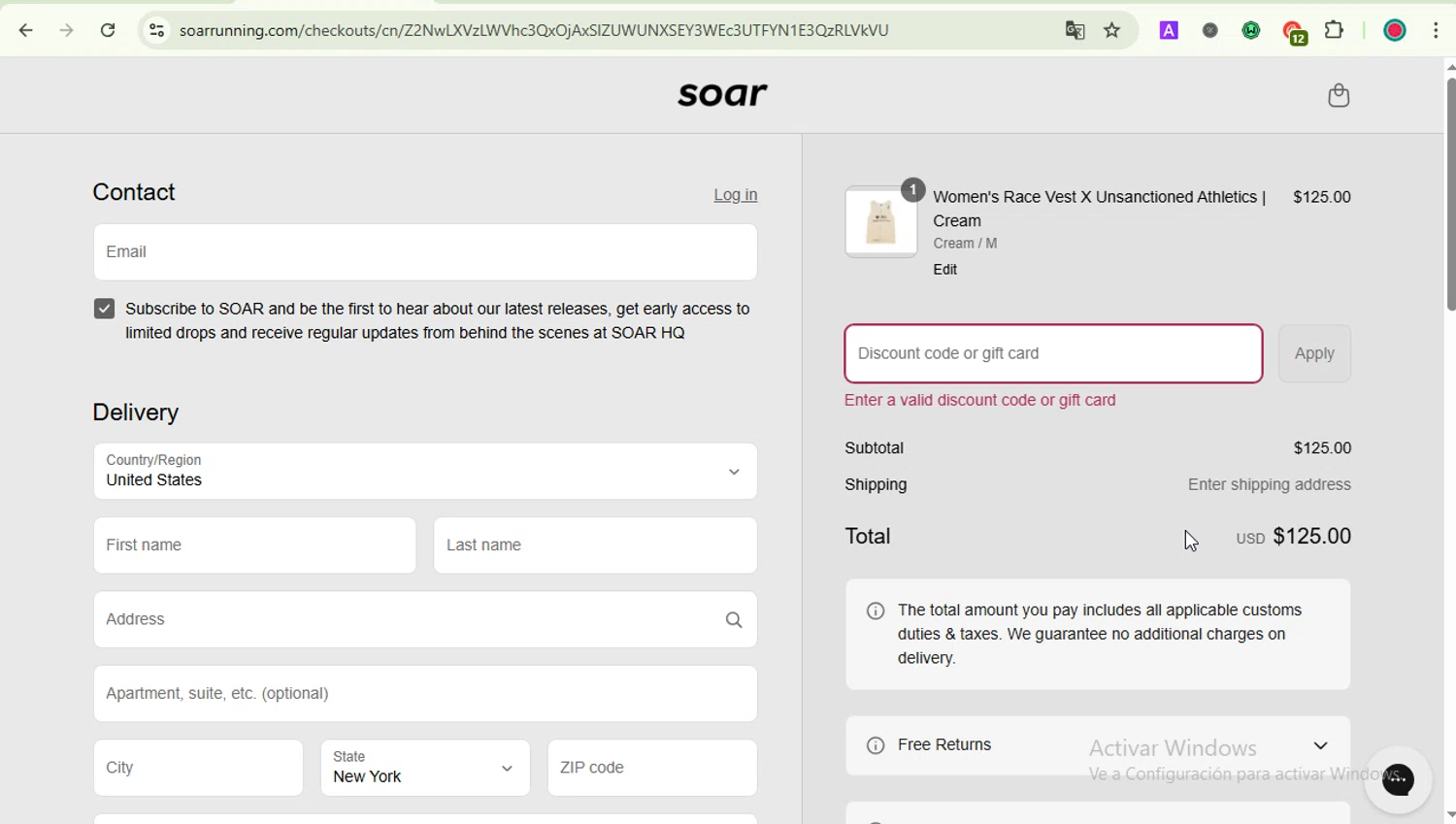The image size is (1456, 824).
Task: Click the Enter shipping address text
Action: 1269,484
